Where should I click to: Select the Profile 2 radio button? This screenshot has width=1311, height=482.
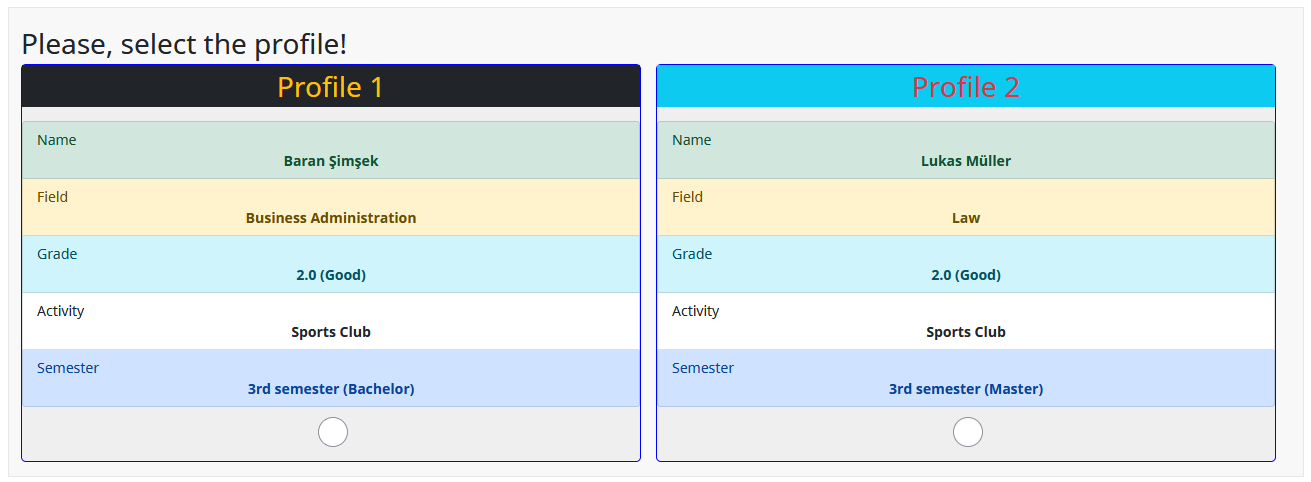point(967,432)
